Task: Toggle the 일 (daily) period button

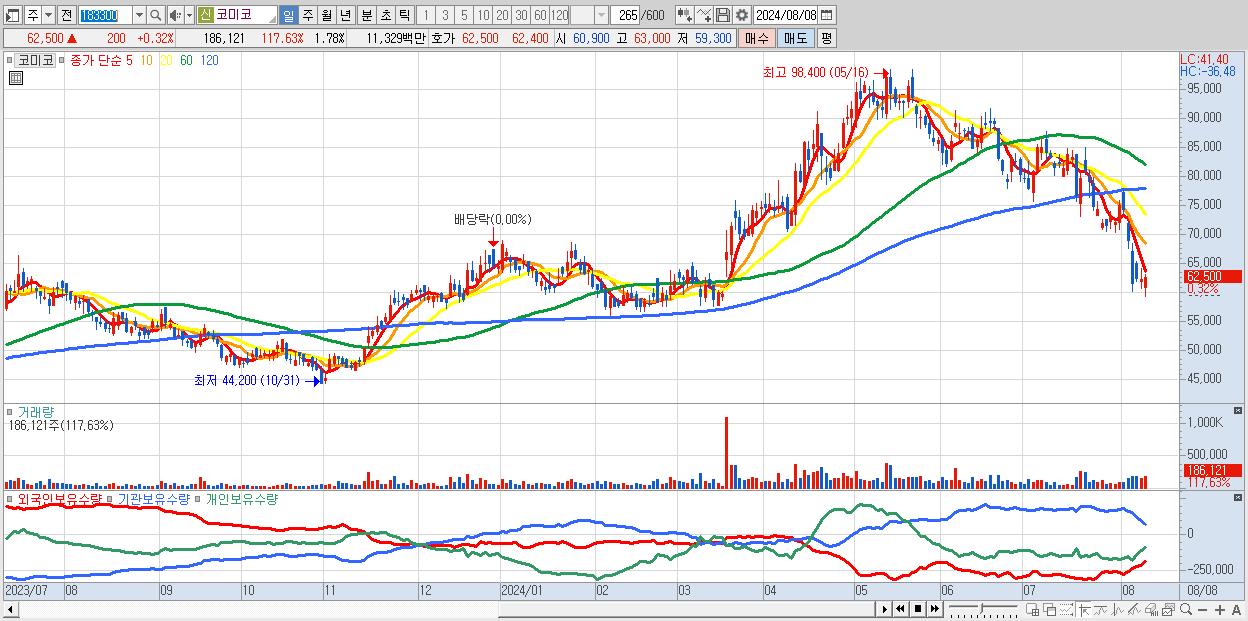Action: pos(288,15)
